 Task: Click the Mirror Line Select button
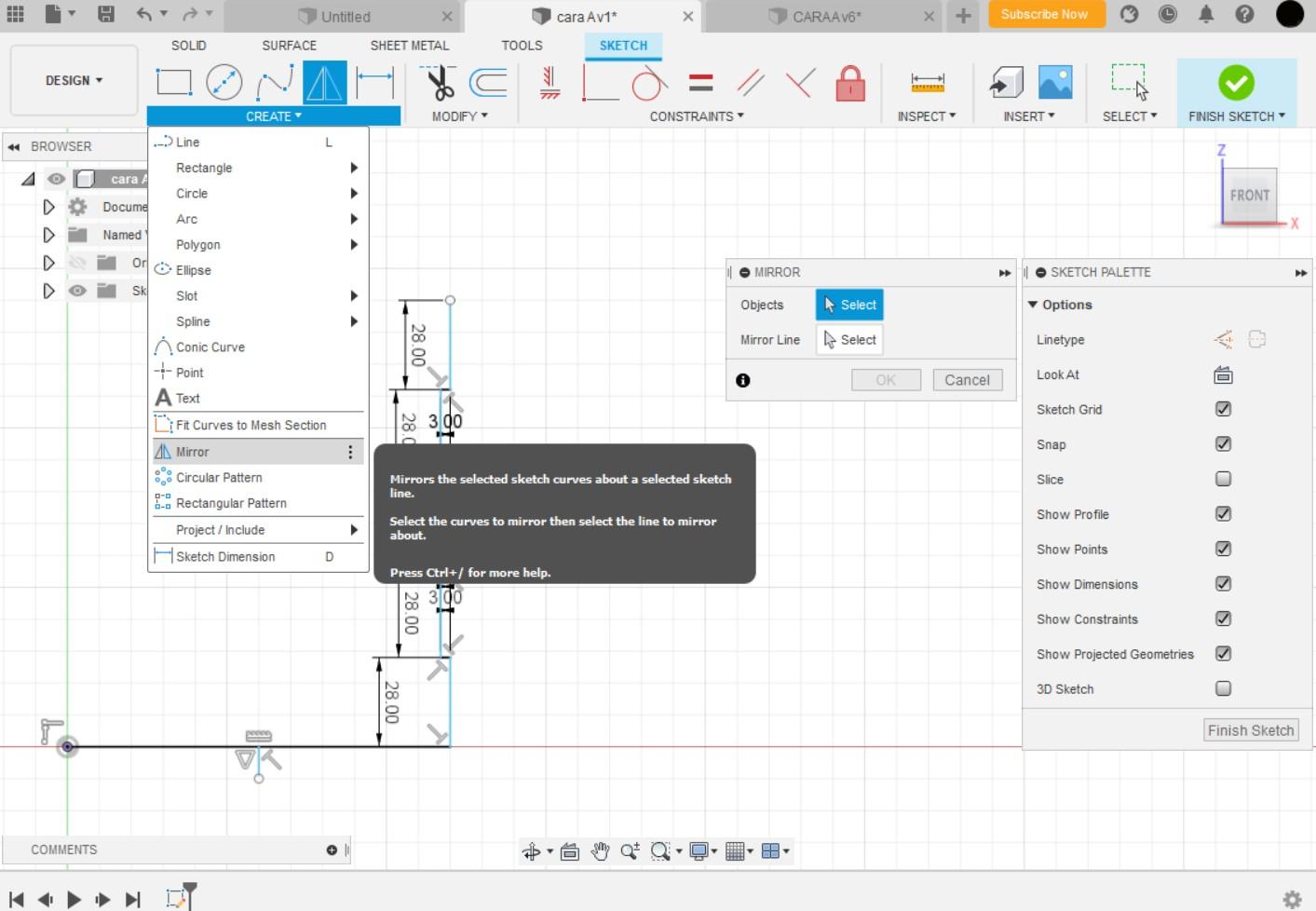849,340
